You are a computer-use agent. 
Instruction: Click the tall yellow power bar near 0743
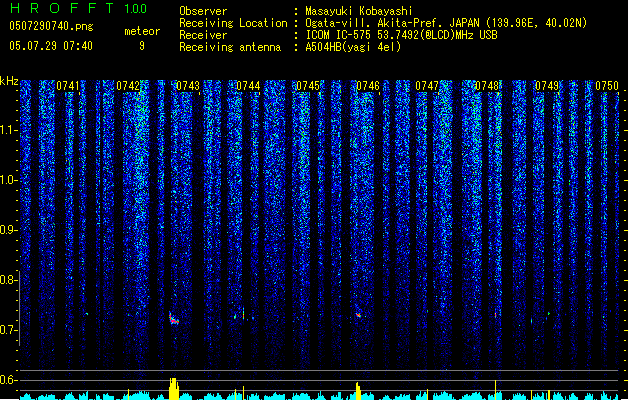coord(173,388)
